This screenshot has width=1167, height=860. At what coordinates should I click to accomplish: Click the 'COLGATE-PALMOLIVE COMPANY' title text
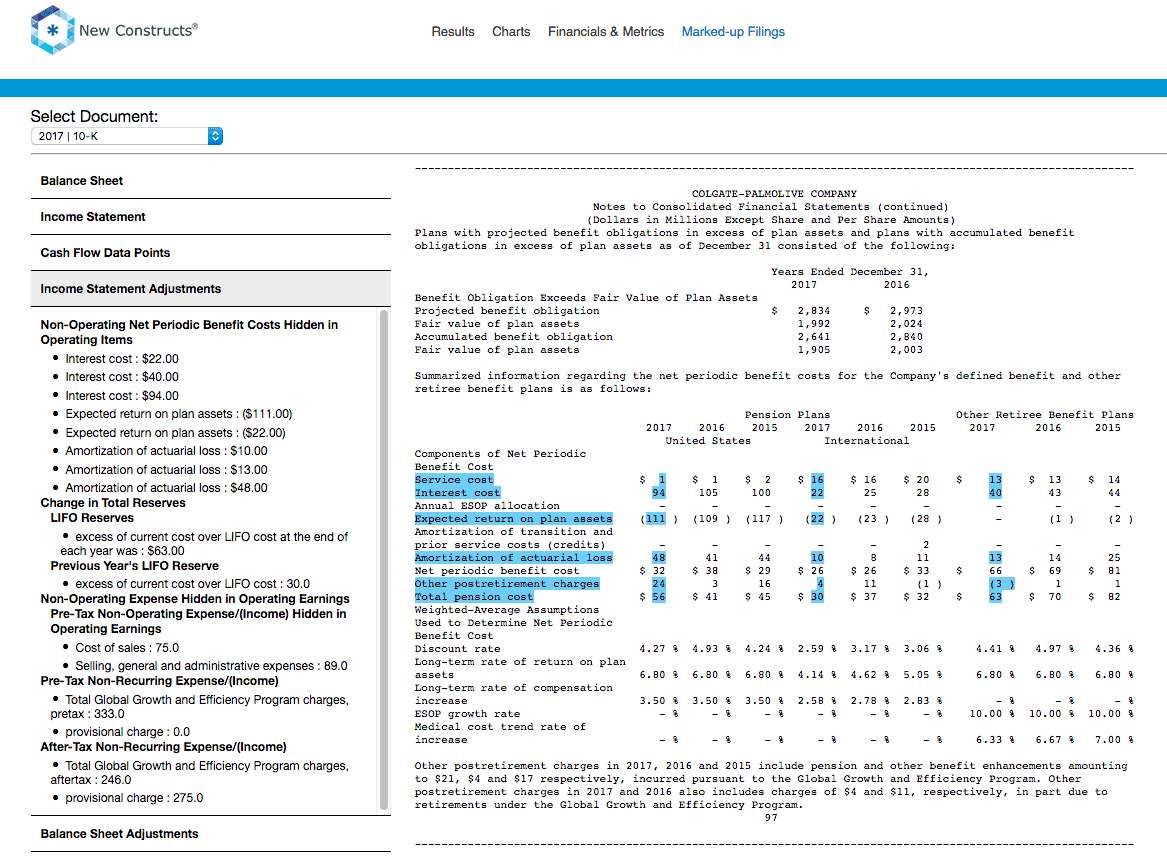coord(774,193)
